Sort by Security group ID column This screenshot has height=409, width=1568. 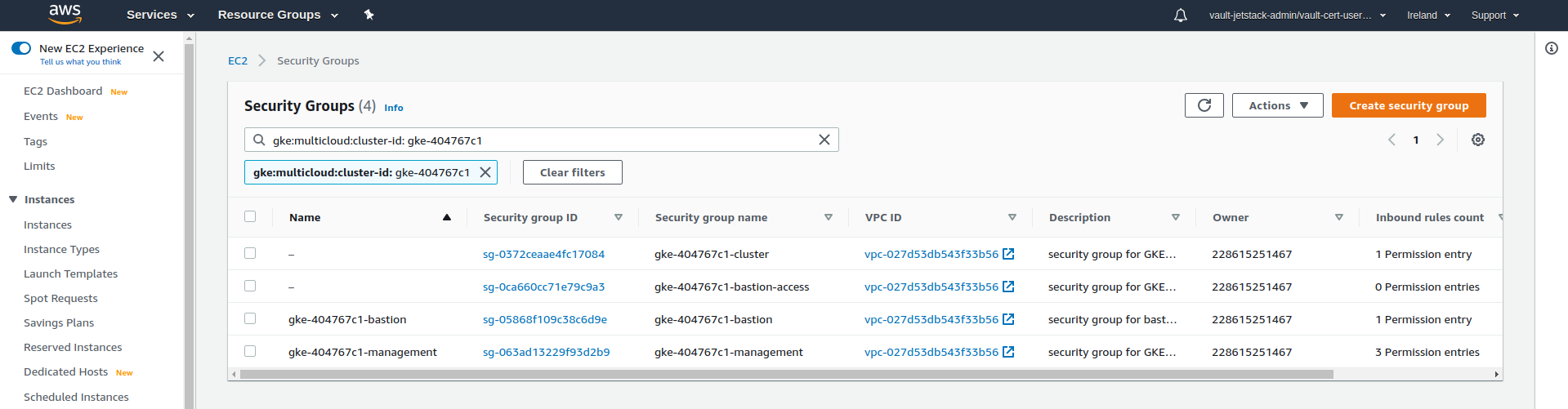(x=619, y=217)
